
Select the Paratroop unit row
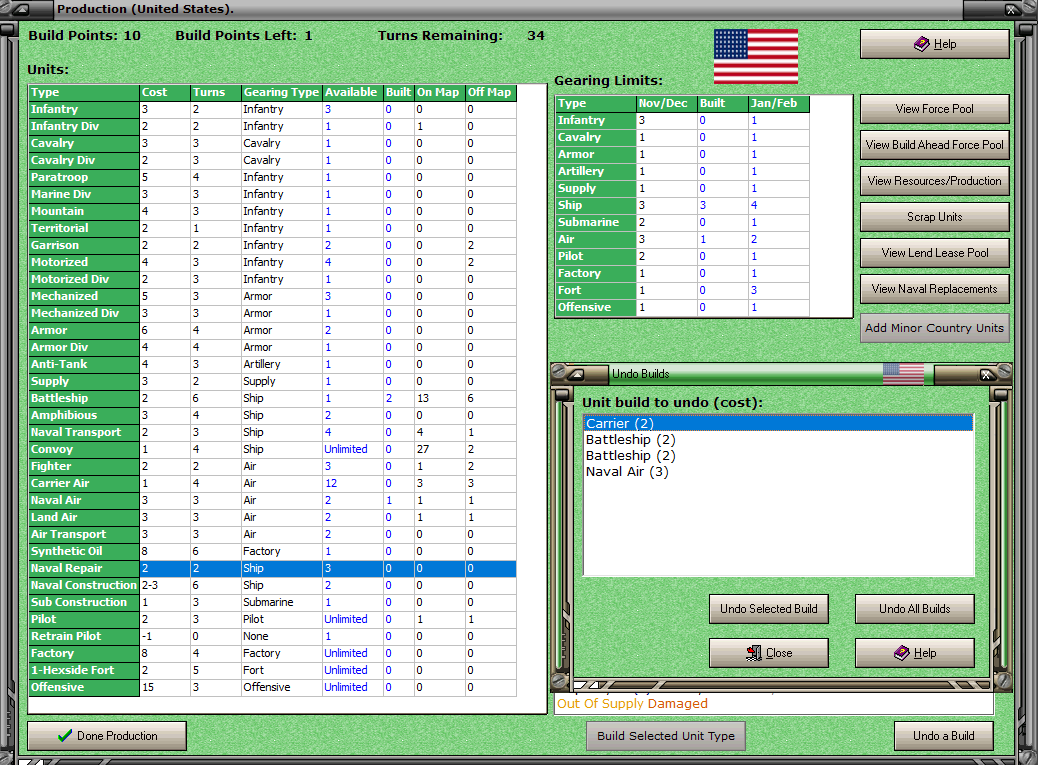[272, 177]
